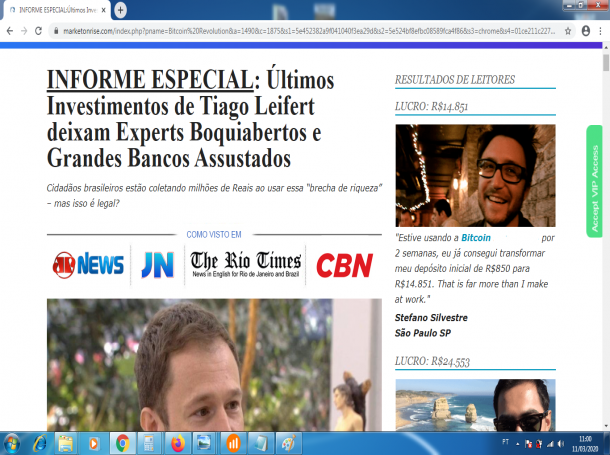Image resolution: width=610 pixels, height=455 pixels.
Task: Click the subtitle about brecha de riqueza
Action: click(x=214, y=196)
